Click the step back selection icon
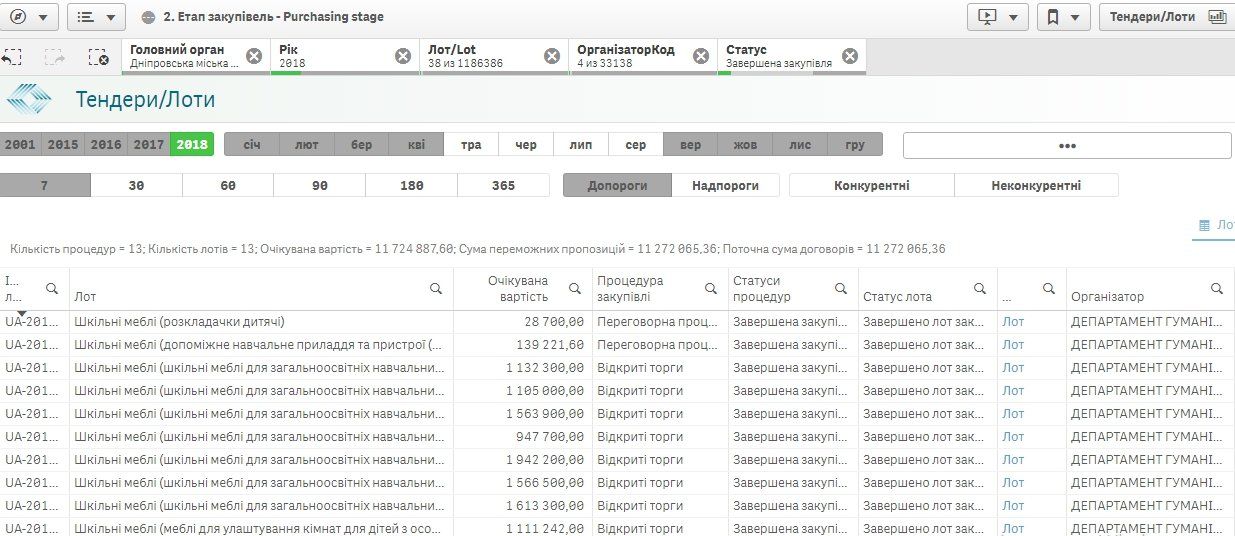This screenshot has height=536, width=1235. pos(12,57)
